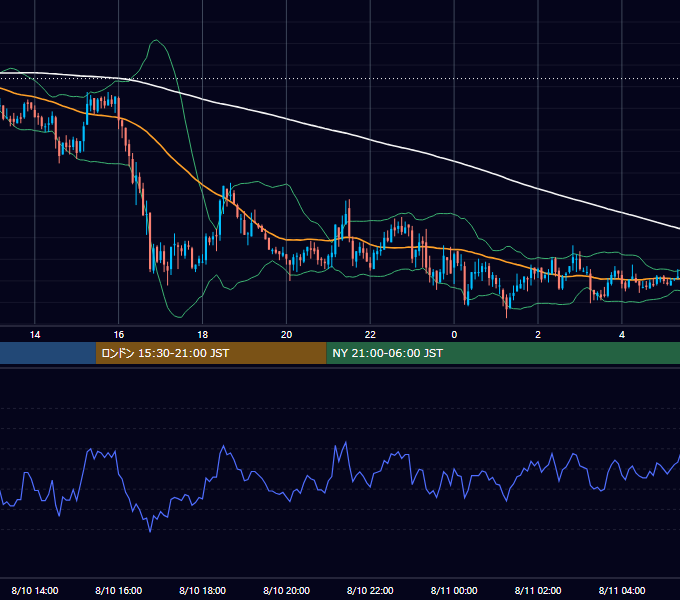Click hour label 4 on price chart axis
The height and width of the screenshot is (600, 680).
(x=622, y=335)
